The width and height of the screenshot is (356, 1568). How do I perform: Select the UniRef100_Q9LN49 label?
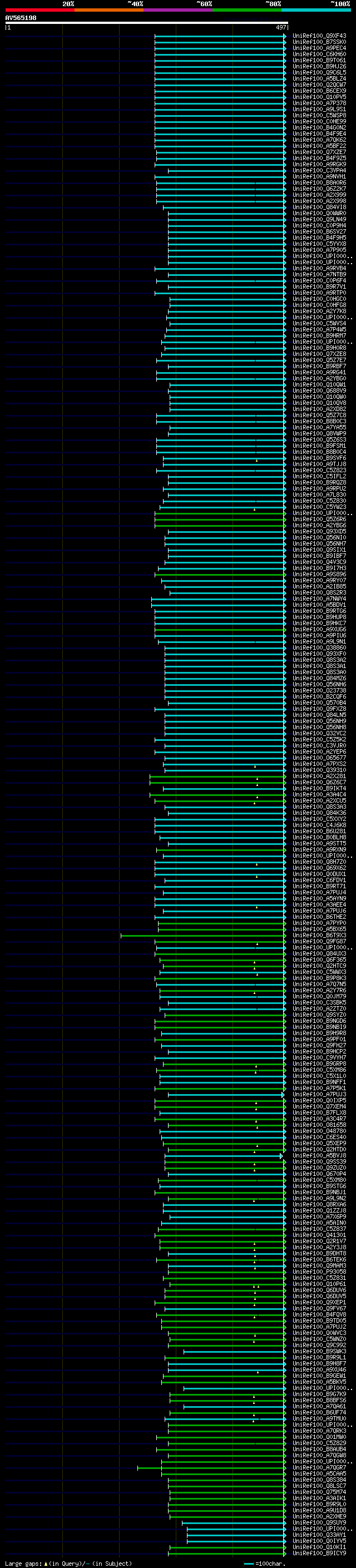[x=319, y=219]
